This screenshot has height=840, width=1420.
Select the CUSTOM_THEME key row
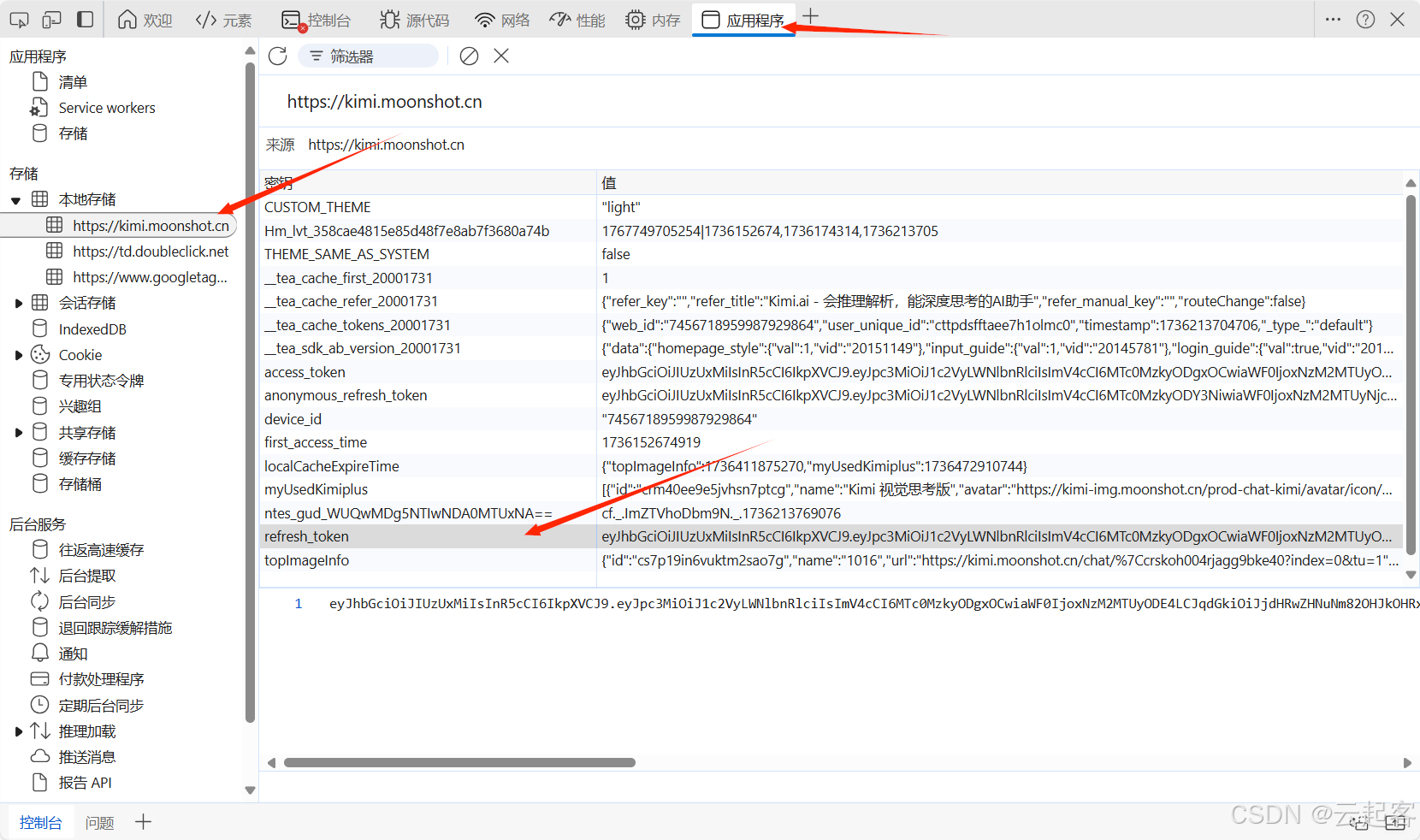831,207
